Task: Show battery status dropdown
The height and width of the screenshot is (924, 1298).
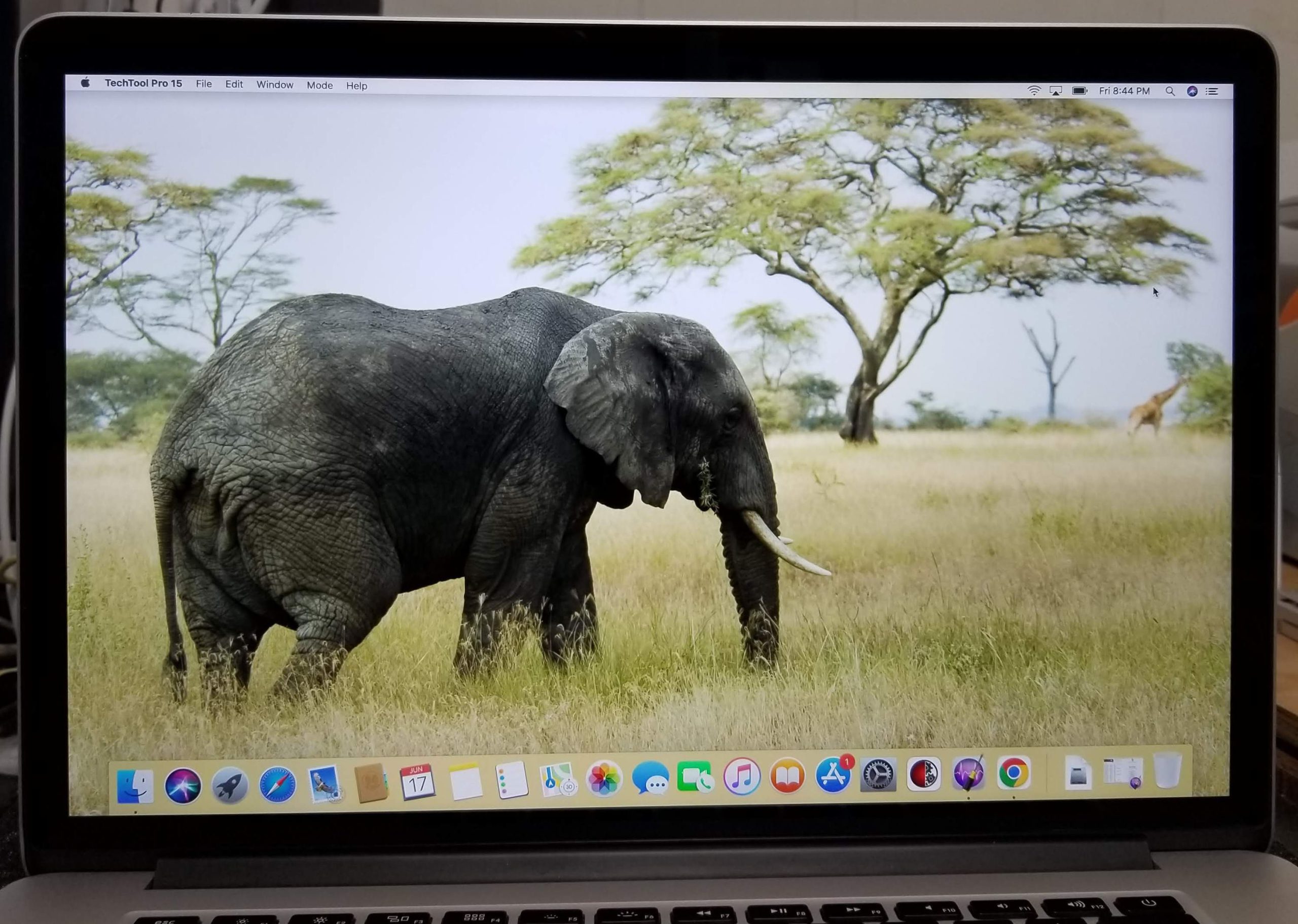Action: (x=1079, y=91)
